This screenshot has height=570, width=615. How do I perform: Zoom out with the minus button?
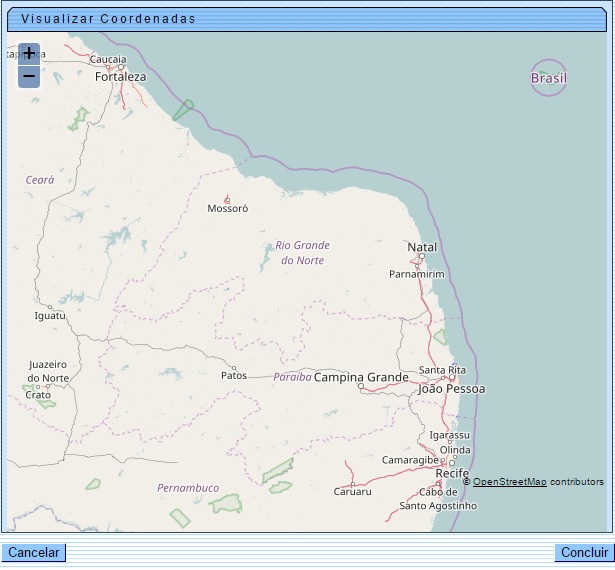[x=29, y=76]
